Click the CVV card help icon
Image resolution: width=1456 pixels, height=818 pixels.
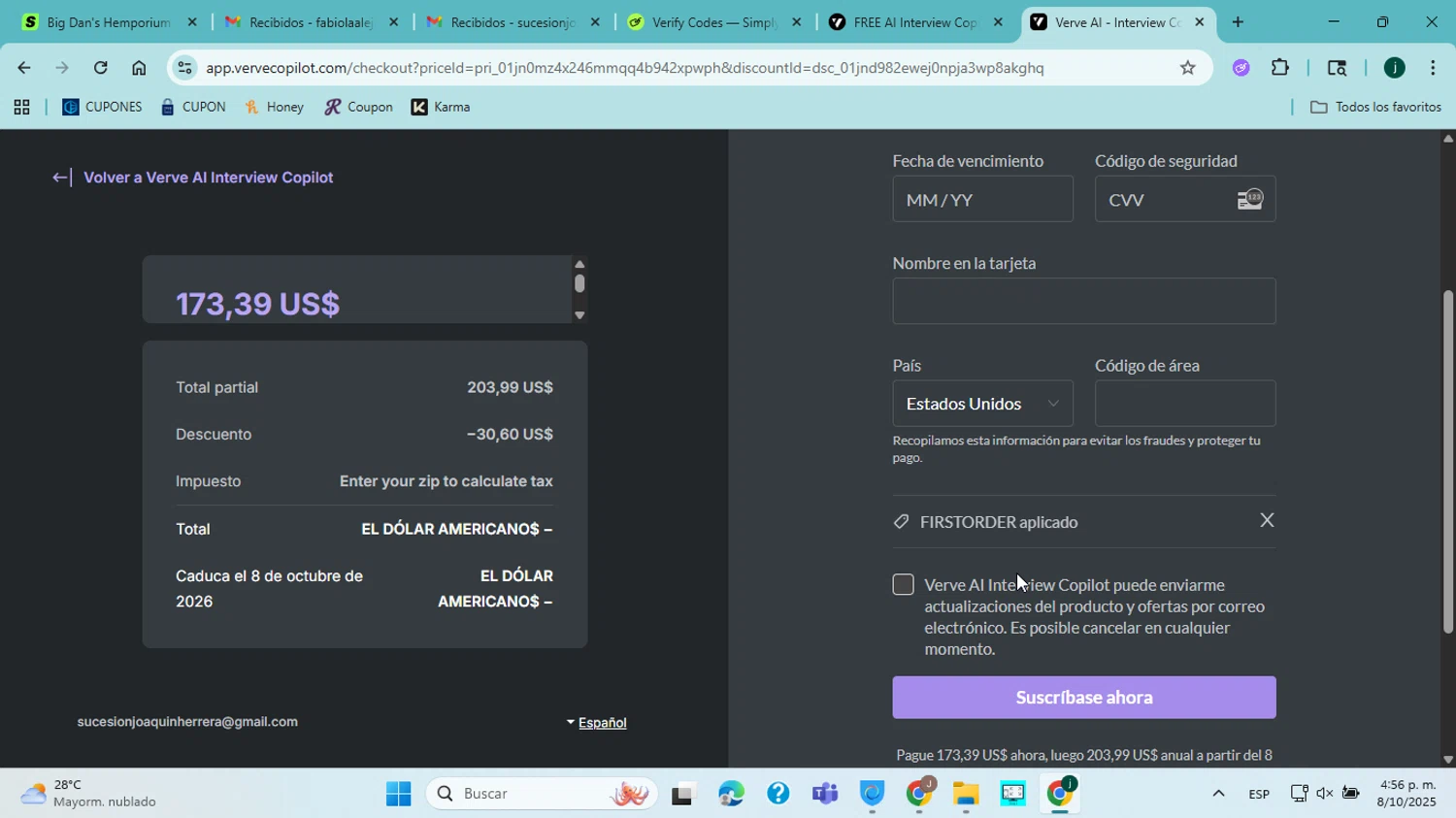[x=1249, y=199]
